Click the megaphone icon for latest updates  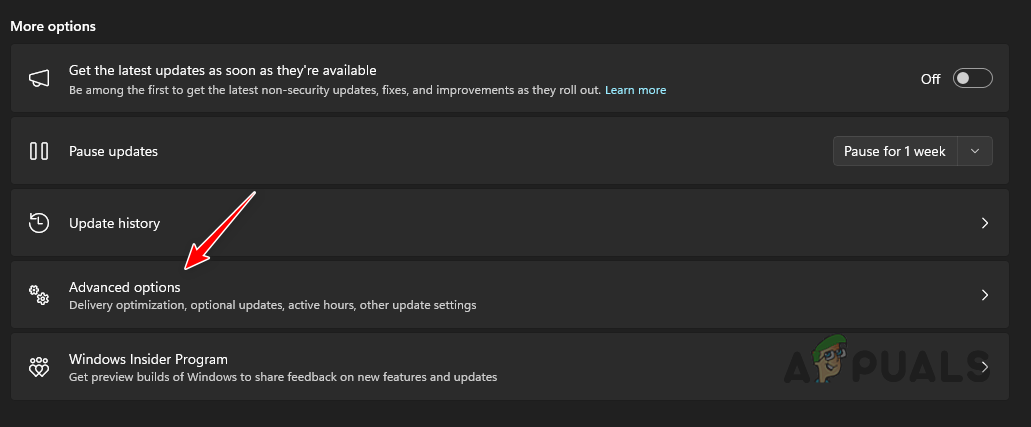tap(39, 79)
